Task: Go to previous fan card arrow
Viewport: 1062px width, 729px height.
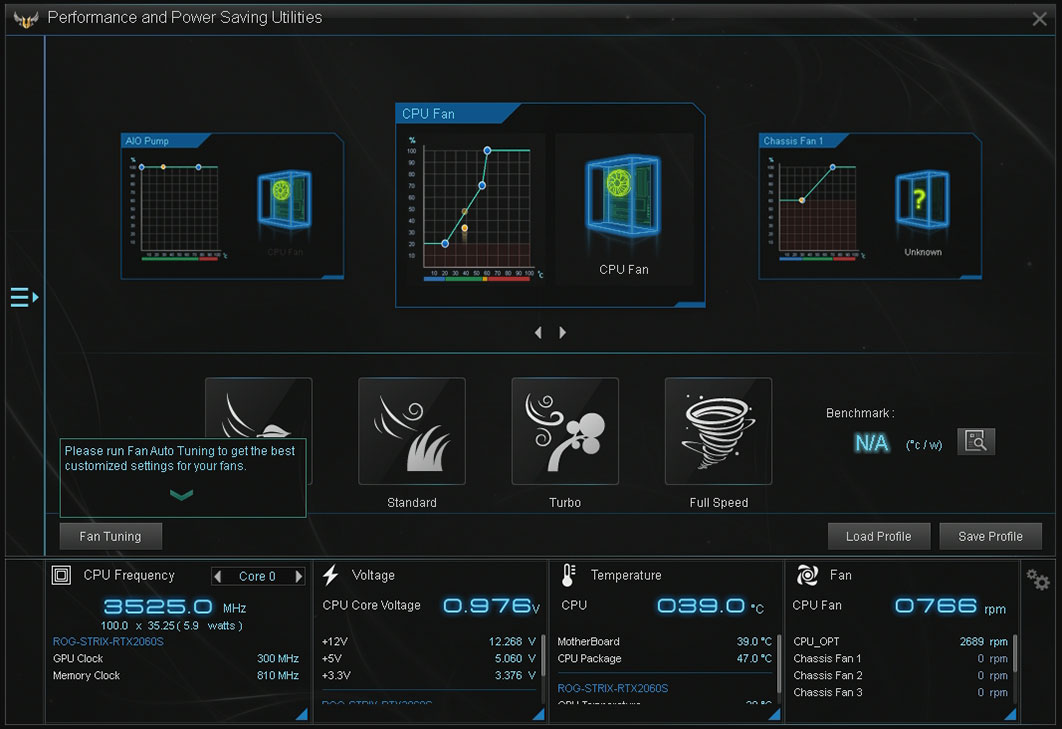Action: [538, 333]
